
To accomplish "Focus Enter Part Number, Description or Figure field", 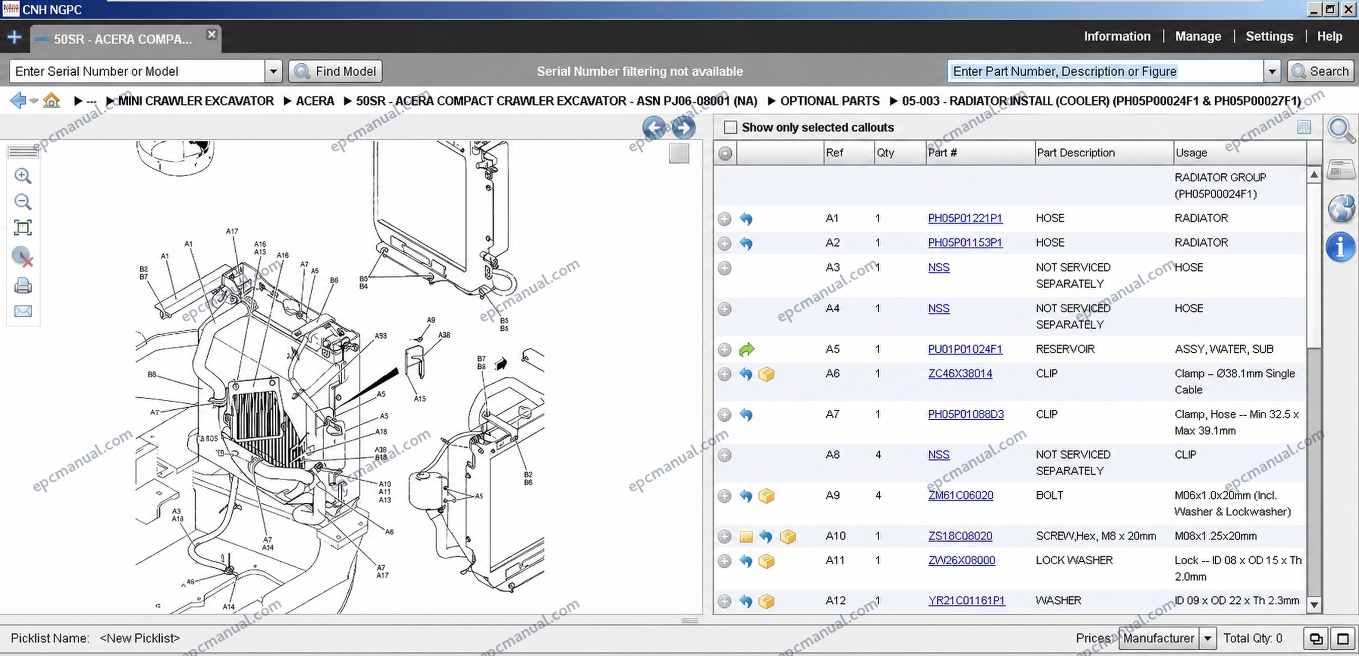I will 1105,71.
